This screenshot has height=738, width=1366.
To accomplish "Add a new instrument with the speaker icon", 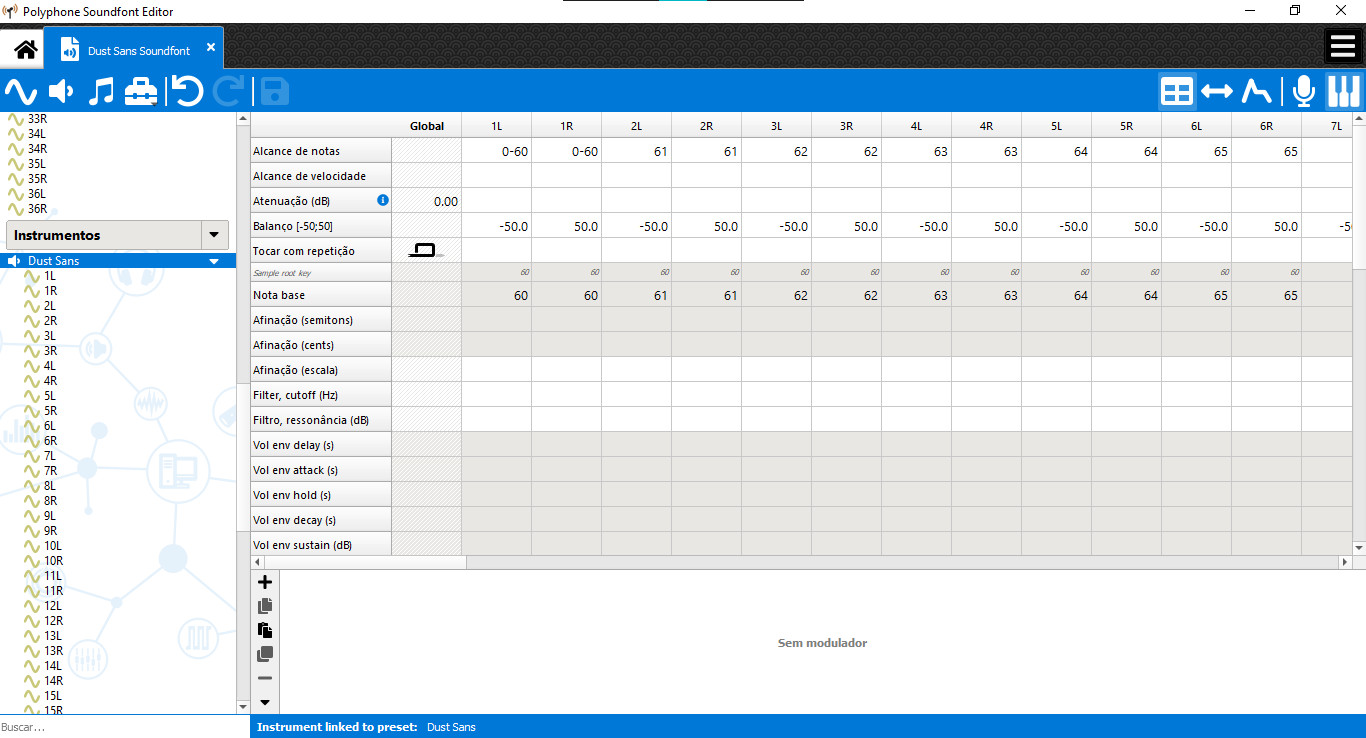I will pyautogui.click(x=61, y=92).
